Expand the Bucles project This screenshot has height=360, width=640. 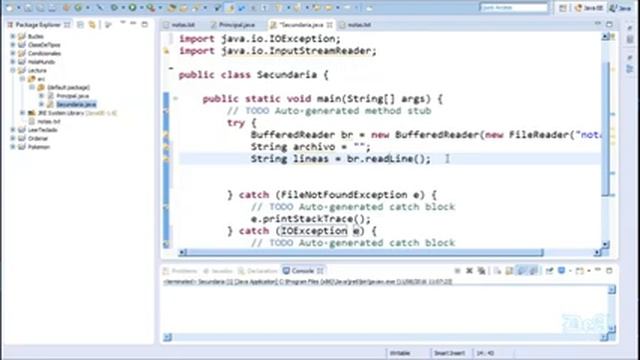(13, 36)
